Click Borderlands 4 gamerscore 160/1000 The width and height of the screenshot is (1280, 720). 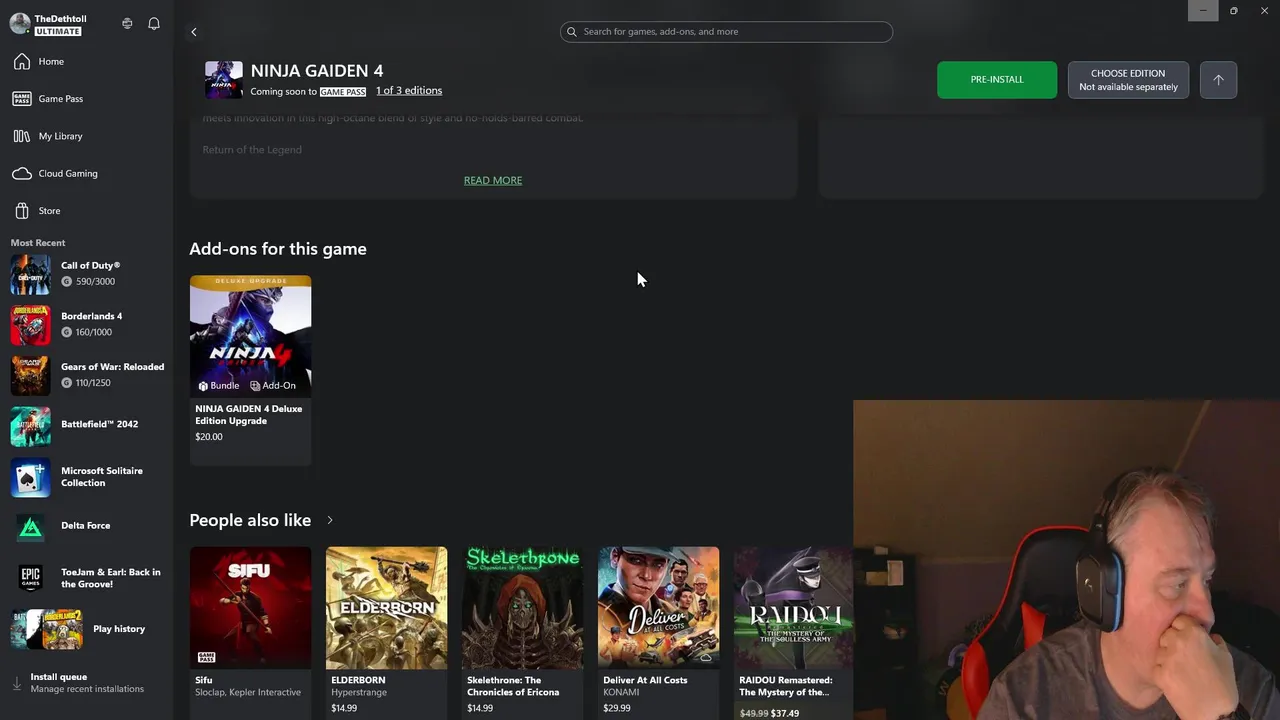point(86,332)
